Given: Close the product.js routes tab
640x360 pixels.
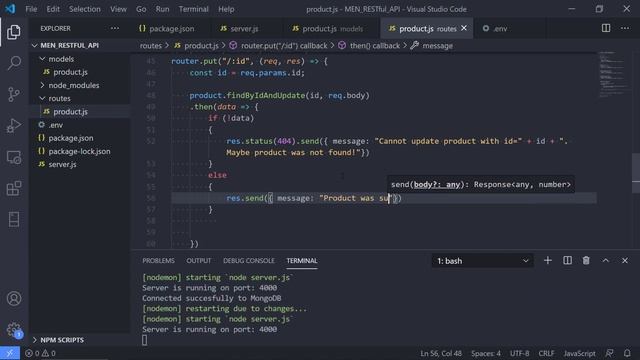Looking at the screenshot, I should (464, 28).
